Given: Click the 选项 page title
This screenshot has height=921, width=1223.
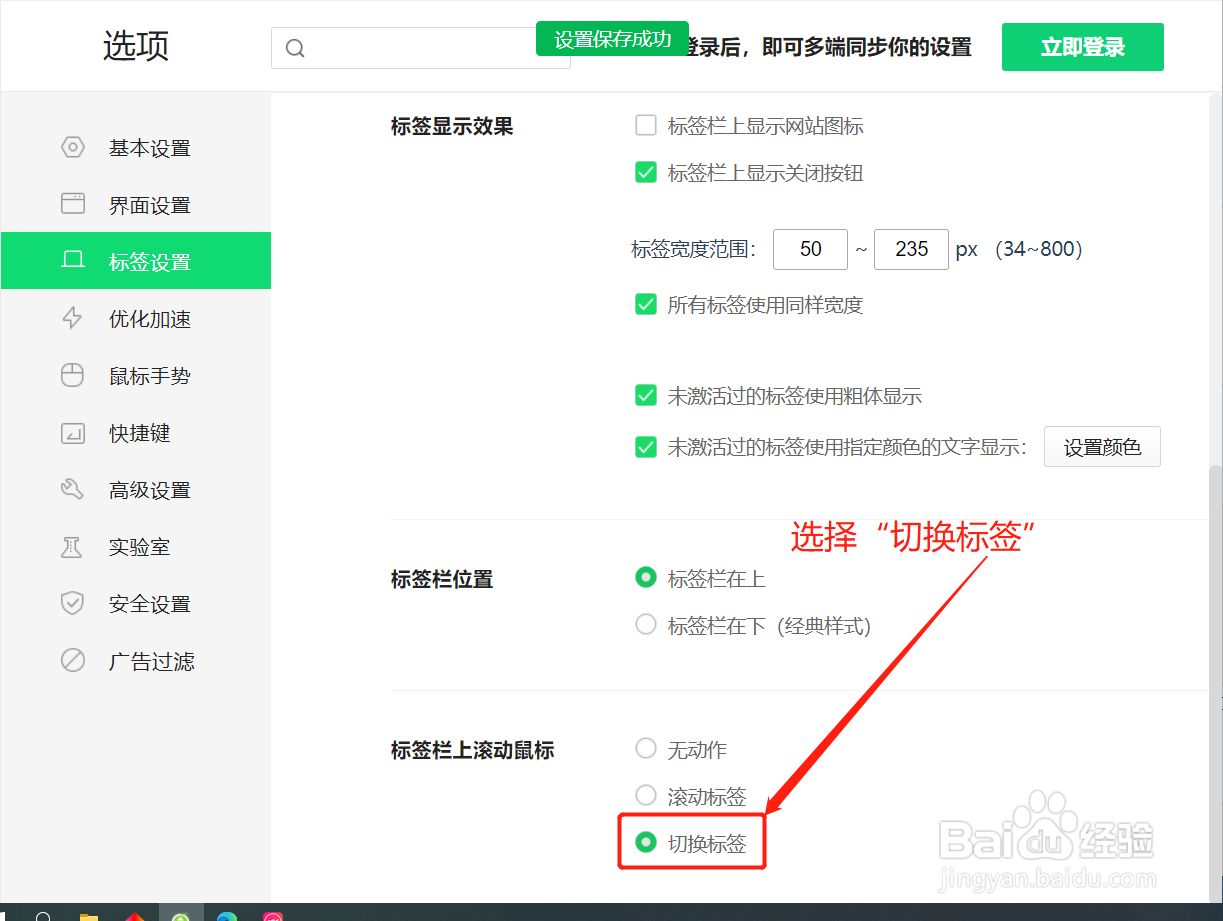Looking at the screenshot, I should tap(136, 46).
